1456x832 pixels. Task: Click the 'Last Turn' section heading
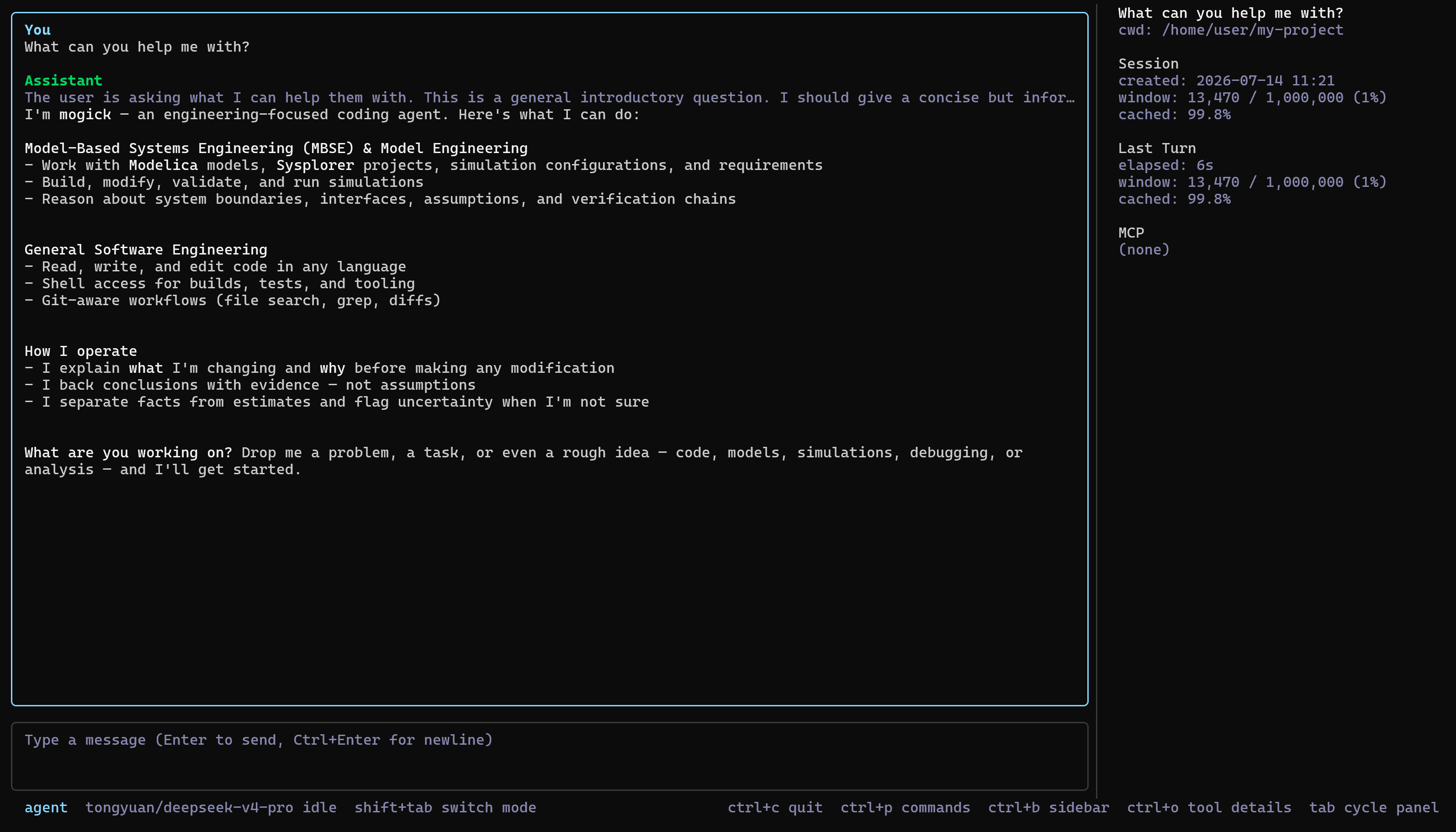1157,148
